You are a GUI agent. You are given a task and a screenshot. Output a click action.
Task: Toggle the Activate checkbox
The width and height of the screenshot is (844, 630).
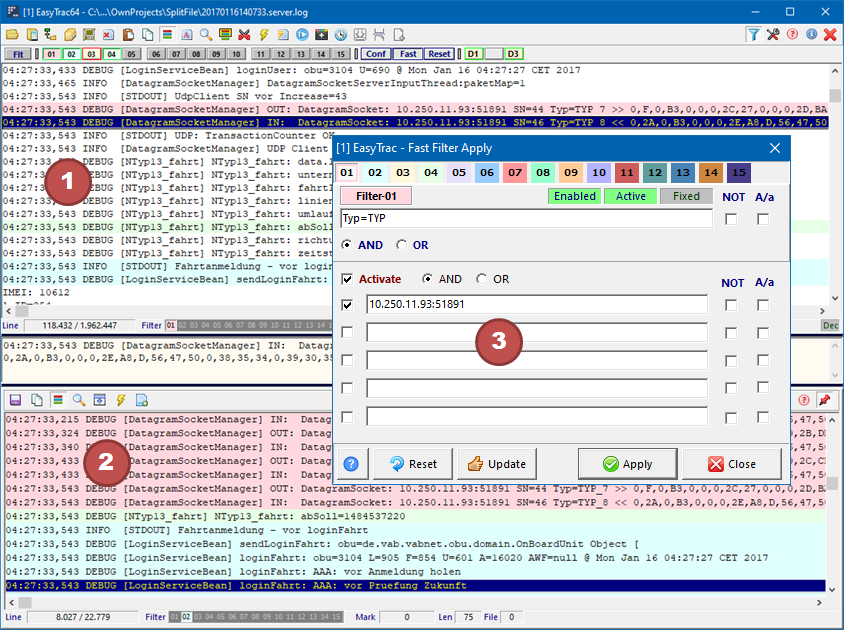347,279
